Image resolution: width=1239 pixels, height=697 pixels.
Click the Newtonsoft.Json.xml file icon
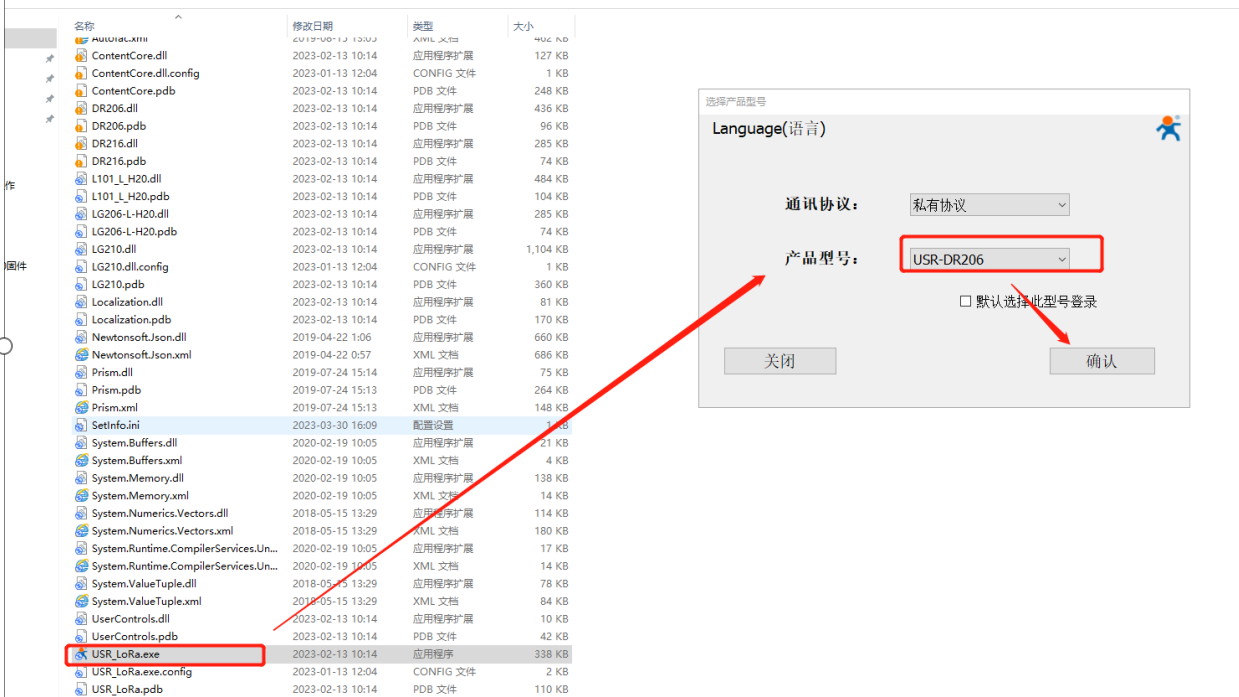pos(82,355)
